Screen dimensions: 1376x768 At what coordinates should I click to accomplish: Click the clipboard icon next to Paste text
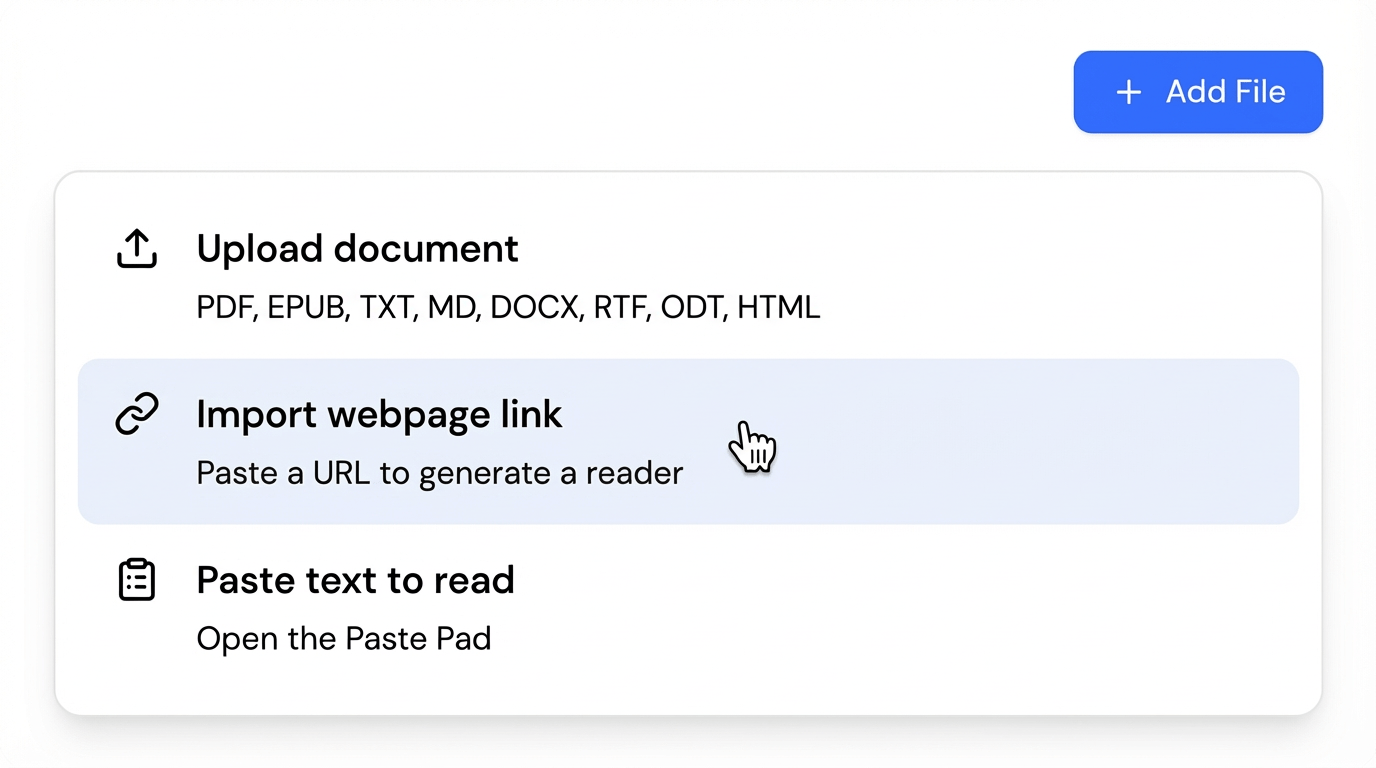coord(136,580)
